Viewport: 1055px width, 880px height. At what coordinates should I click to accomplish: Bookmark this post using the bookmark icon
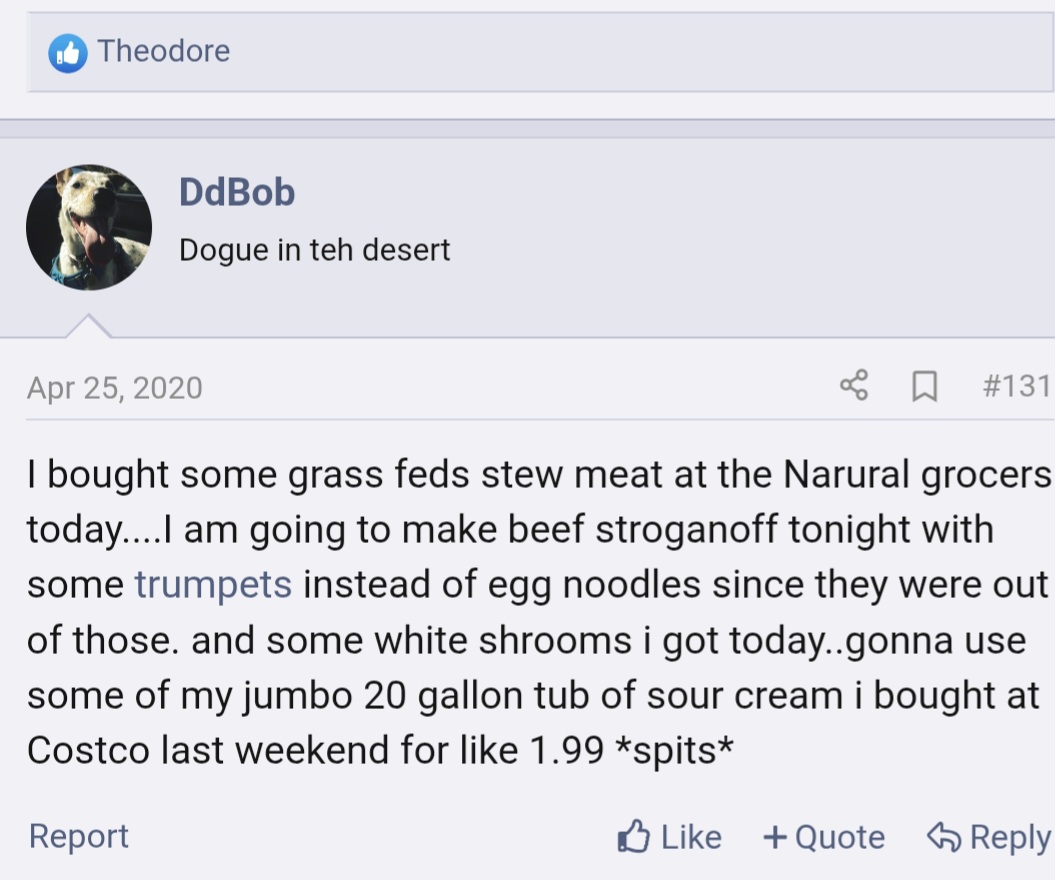click(x=925, y=386)
